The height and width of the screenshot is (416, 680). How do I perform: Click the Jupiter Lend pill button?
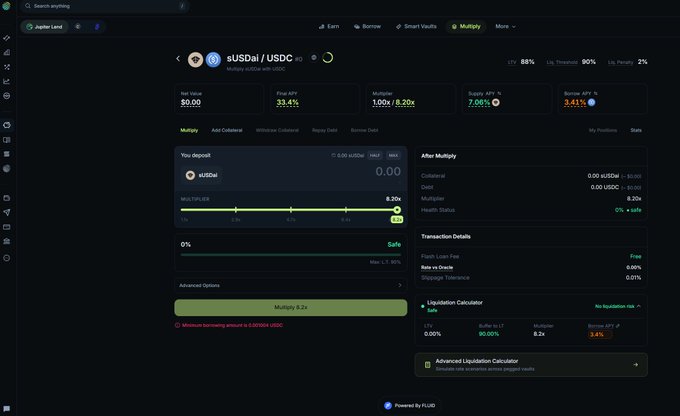pos(45,26)
